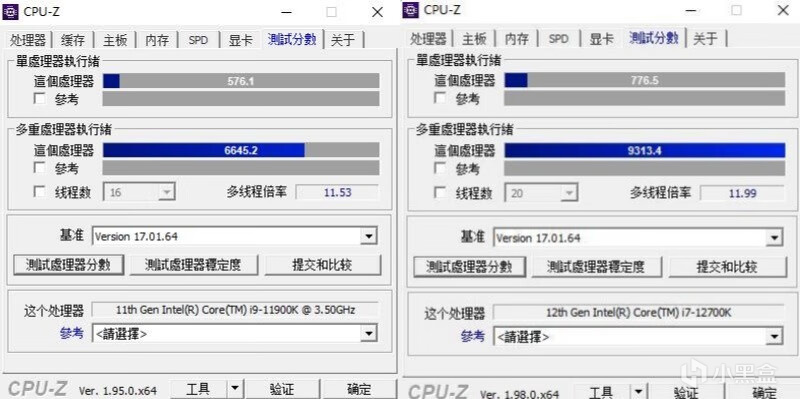Open 处理器 tab in left CPU-Z window

tap(28, 40)
